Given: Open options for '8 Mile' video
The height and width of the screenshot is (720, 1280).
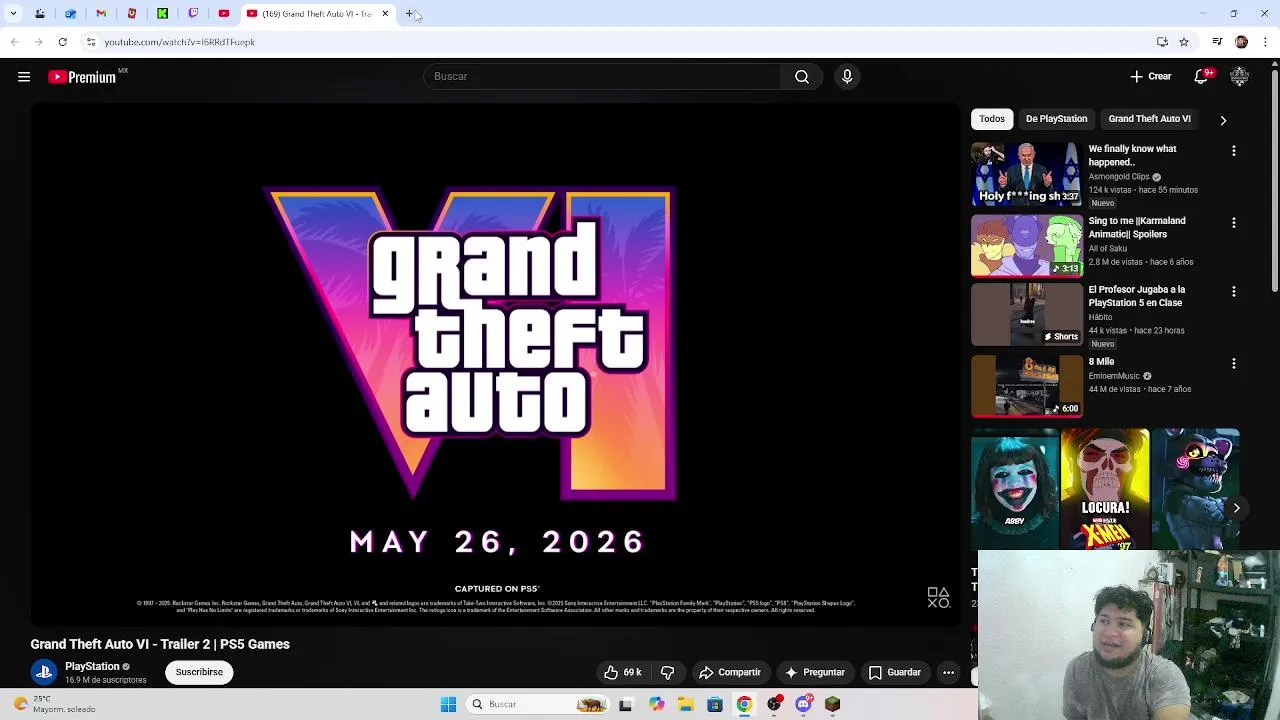Looking at the screenshot, I should [1233, 364].
